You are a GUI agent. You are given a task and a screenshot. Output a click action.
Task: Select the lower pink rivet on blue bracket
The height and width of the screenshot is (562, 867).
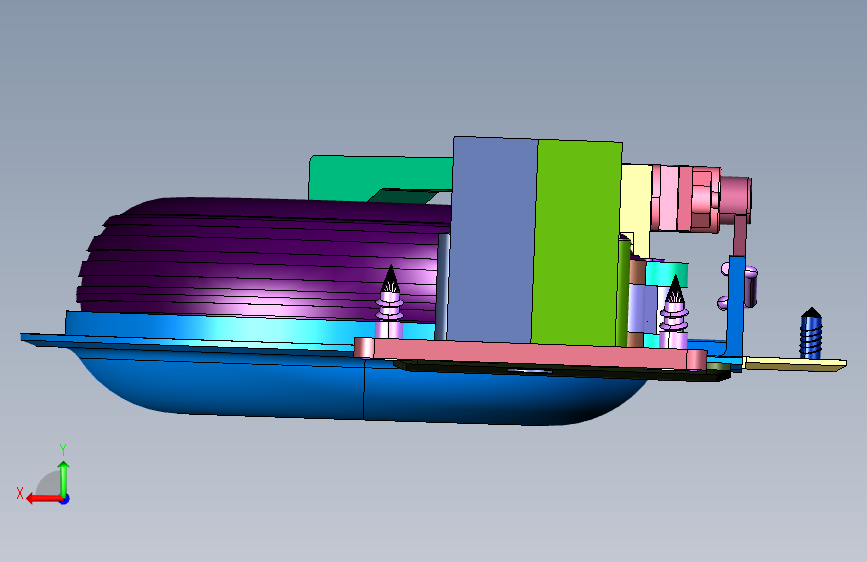[724, 303]
